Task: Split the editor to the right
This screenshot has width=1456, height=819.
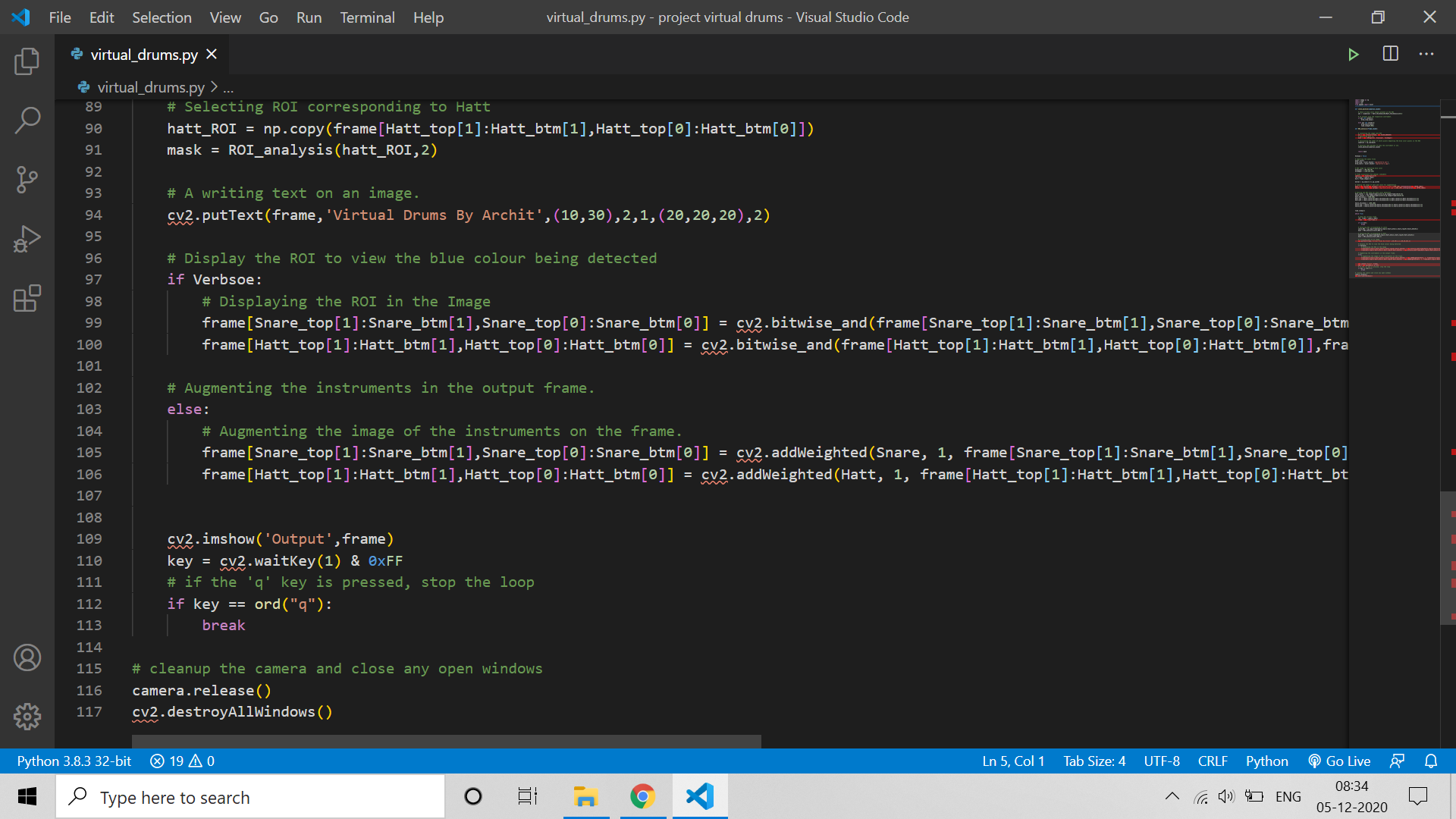Action: [1390, 54]
